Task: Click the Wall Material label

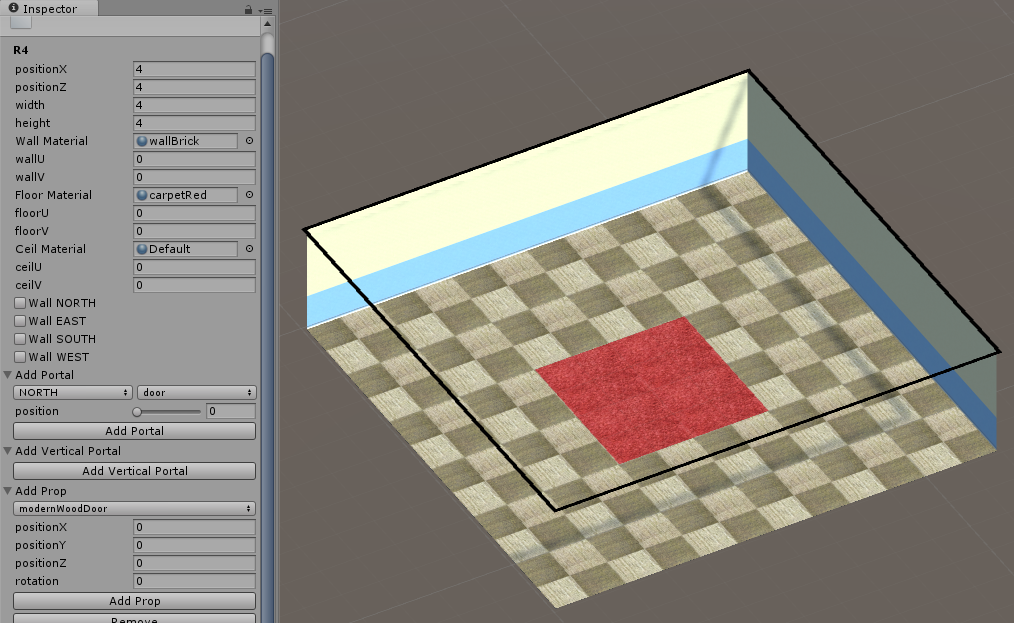Action: (x=52, y=141)
